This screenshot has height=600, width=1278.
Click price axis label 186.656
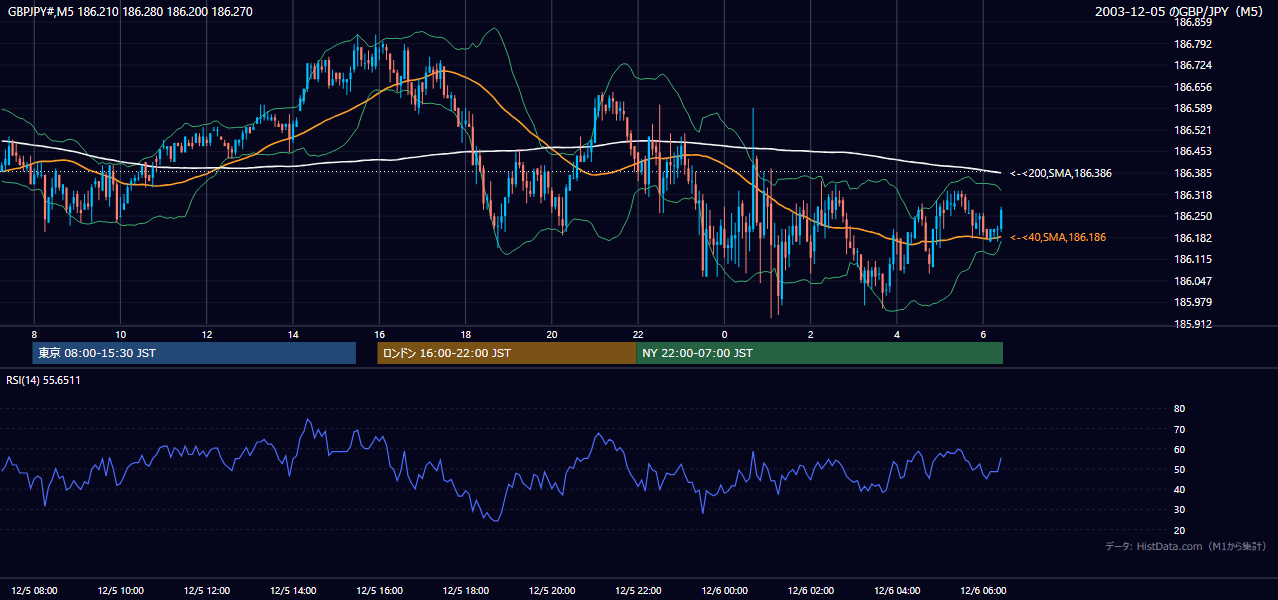click(1195, 87)
